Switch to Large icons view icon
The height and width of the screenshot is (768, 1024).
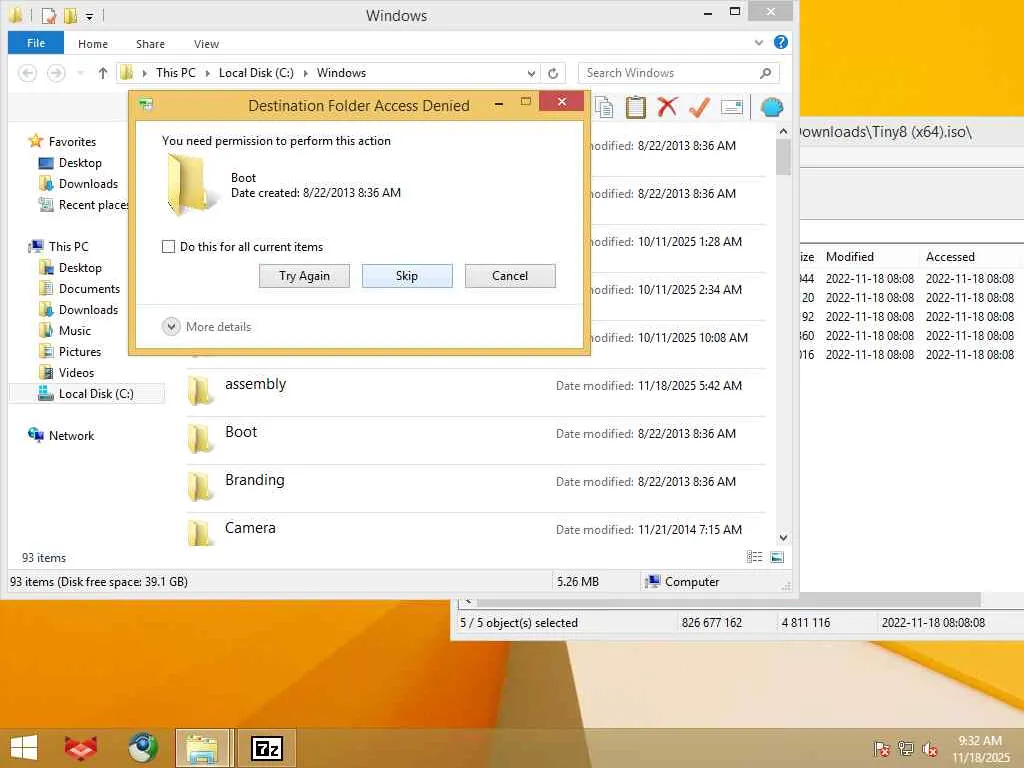[x=777, y=557]
